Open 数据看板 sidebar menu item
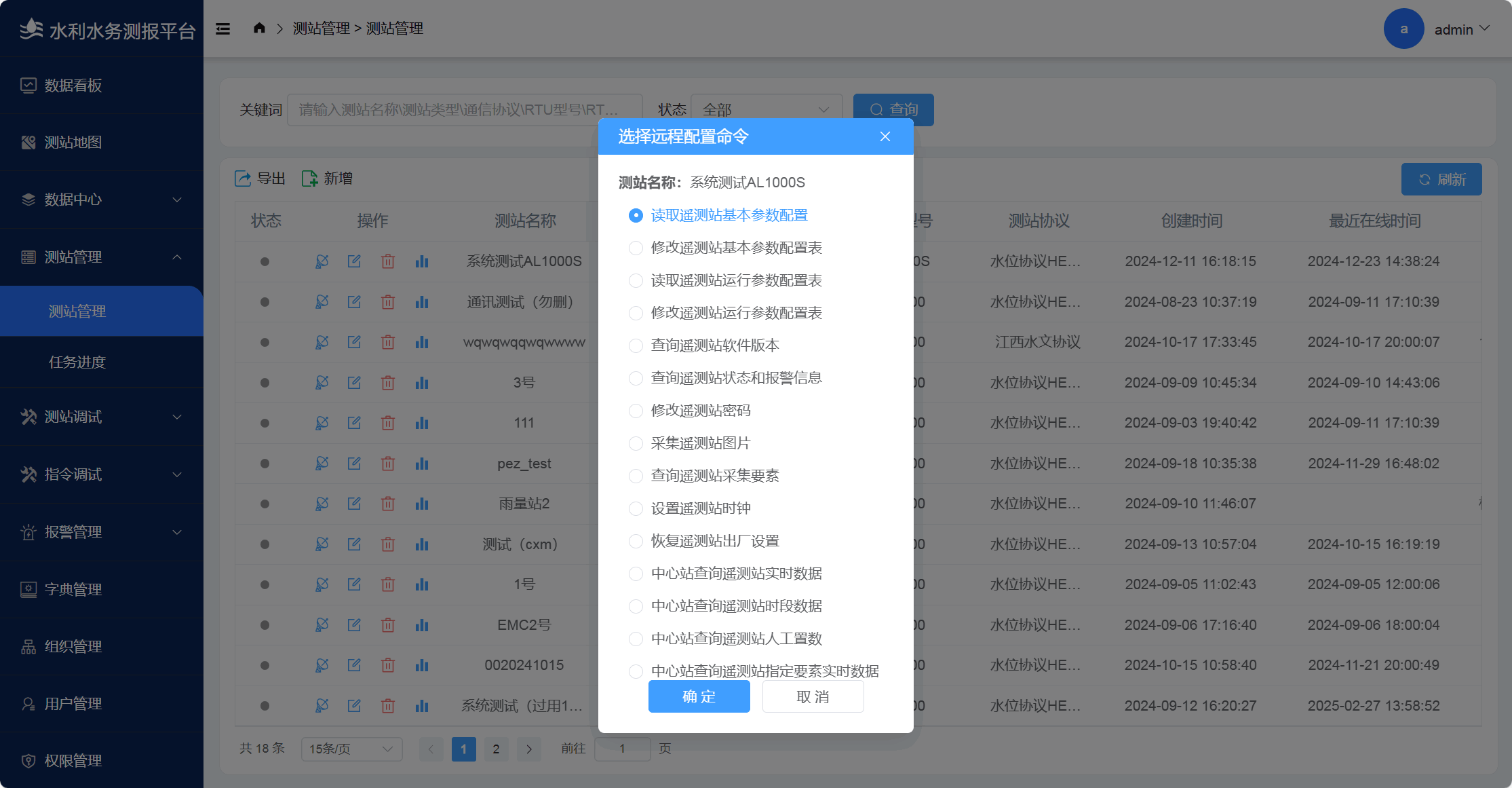 73,86
